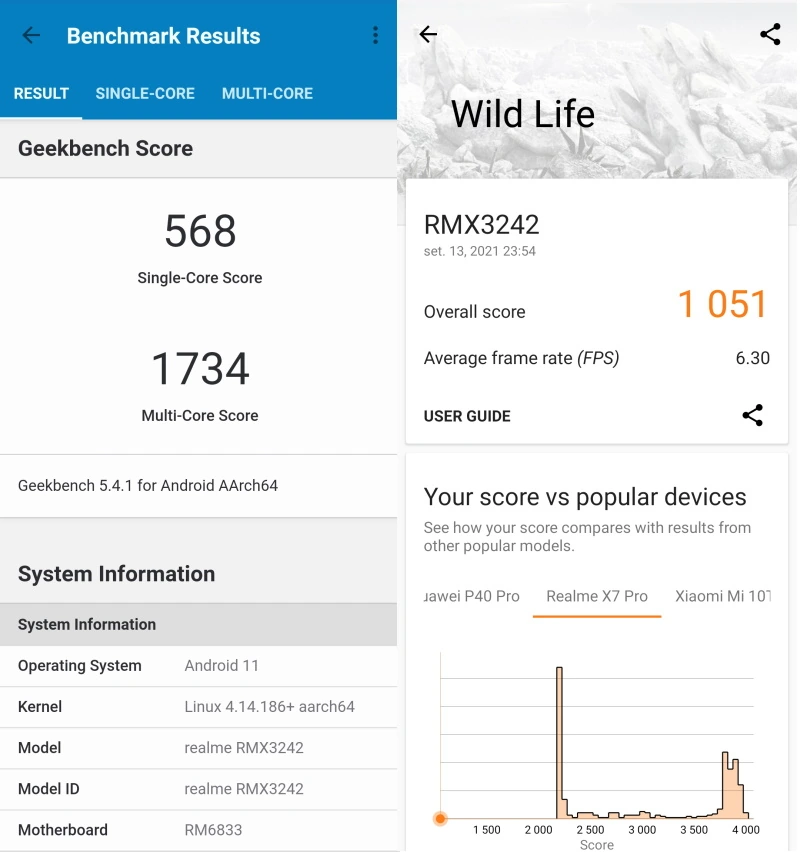
Task: Select the Model realme RMX3242 row
Action: [198, 748]
